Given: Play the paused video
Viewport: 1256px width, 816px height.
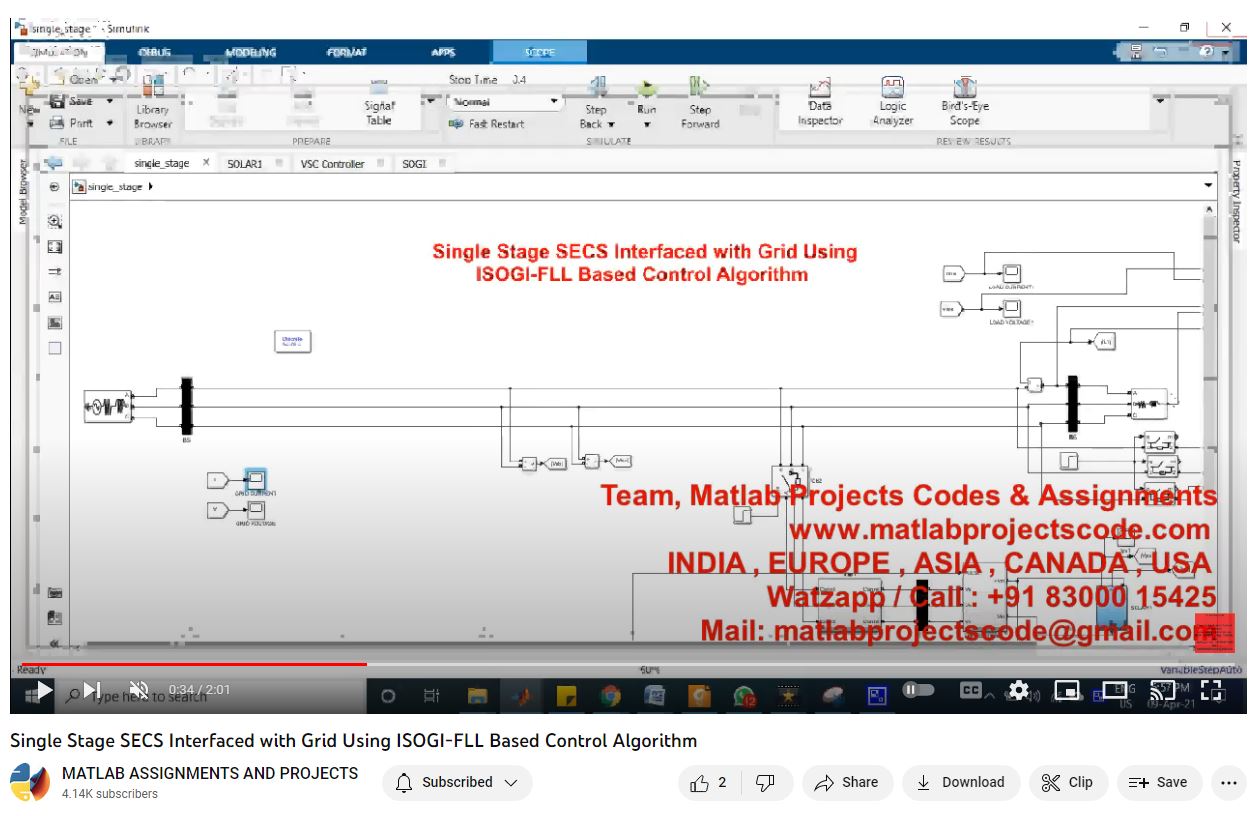Looking at the screenshot, I should [x=43, y=690].
